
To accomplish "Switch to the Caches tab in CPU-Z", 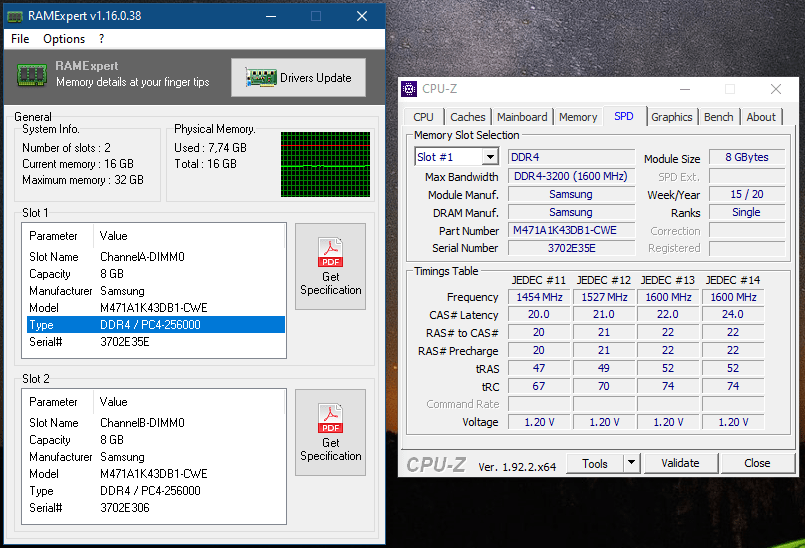I will [x=467, y=117].
